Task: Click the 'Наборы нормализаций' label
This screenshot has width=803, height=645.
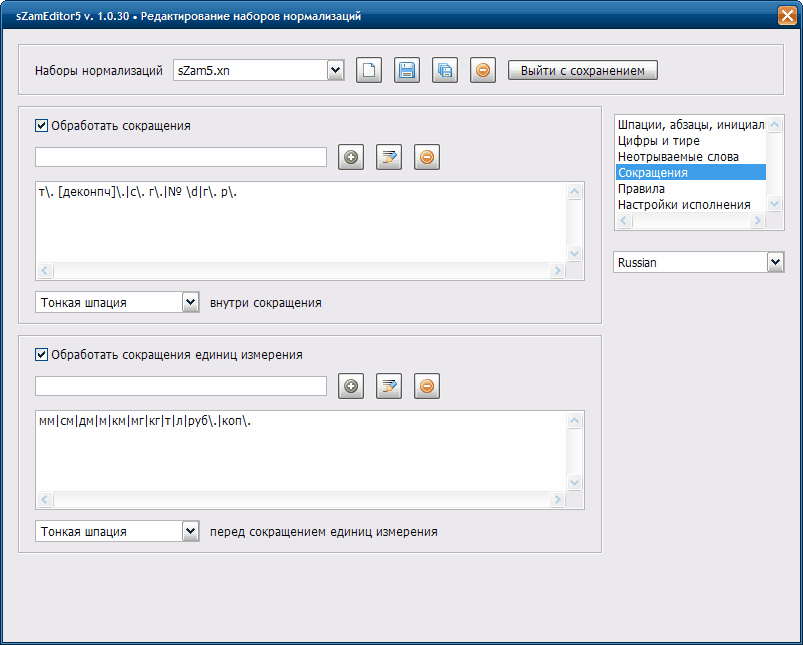Action: pos(99,71)
